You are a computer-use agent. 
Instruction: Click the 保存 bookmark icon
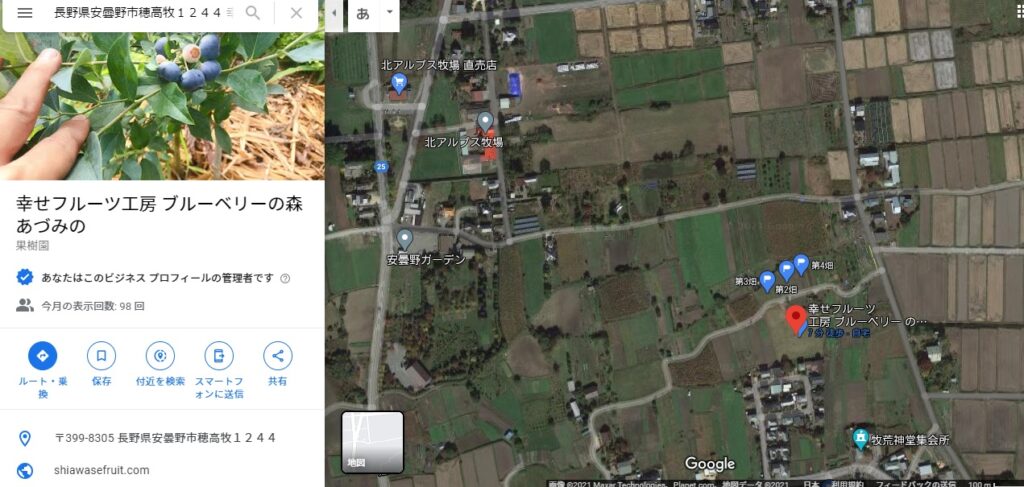101,356
